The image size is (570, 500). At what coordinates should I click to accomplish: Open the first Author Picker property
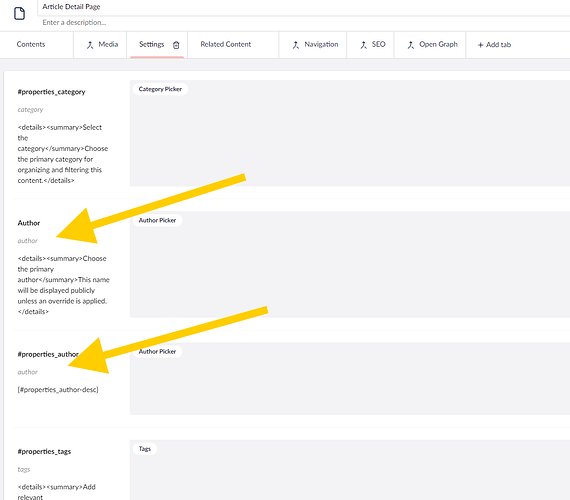click(157, 220)
